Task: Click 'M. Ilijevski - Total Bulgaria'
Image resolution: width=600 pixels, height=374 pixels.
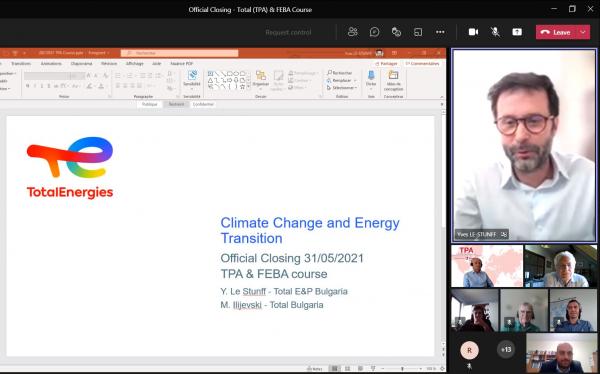Action: (x=272, y=305)
